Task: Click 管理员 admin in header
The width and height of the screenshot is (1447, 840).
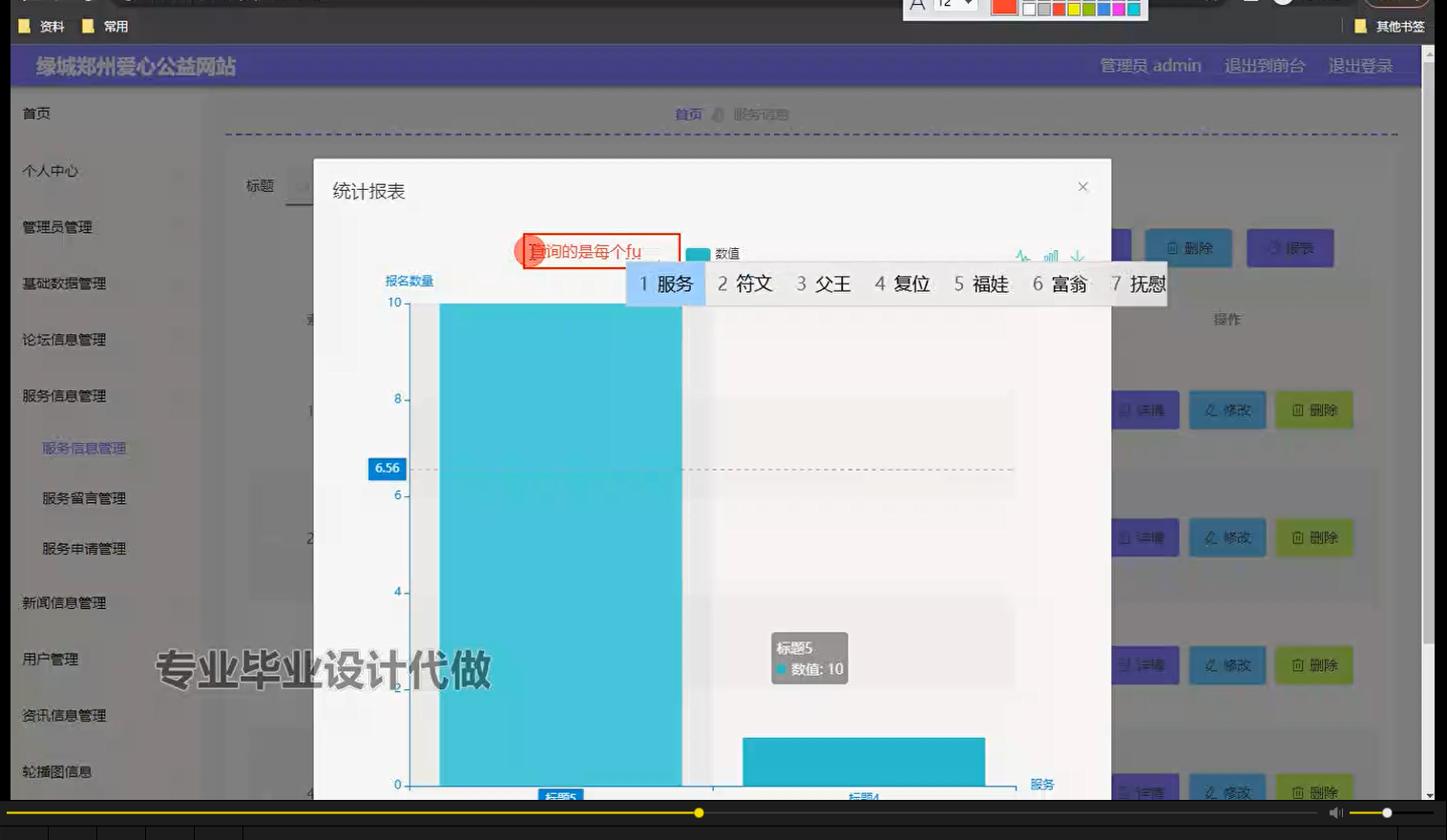Action: click(x=1150, y=66)
